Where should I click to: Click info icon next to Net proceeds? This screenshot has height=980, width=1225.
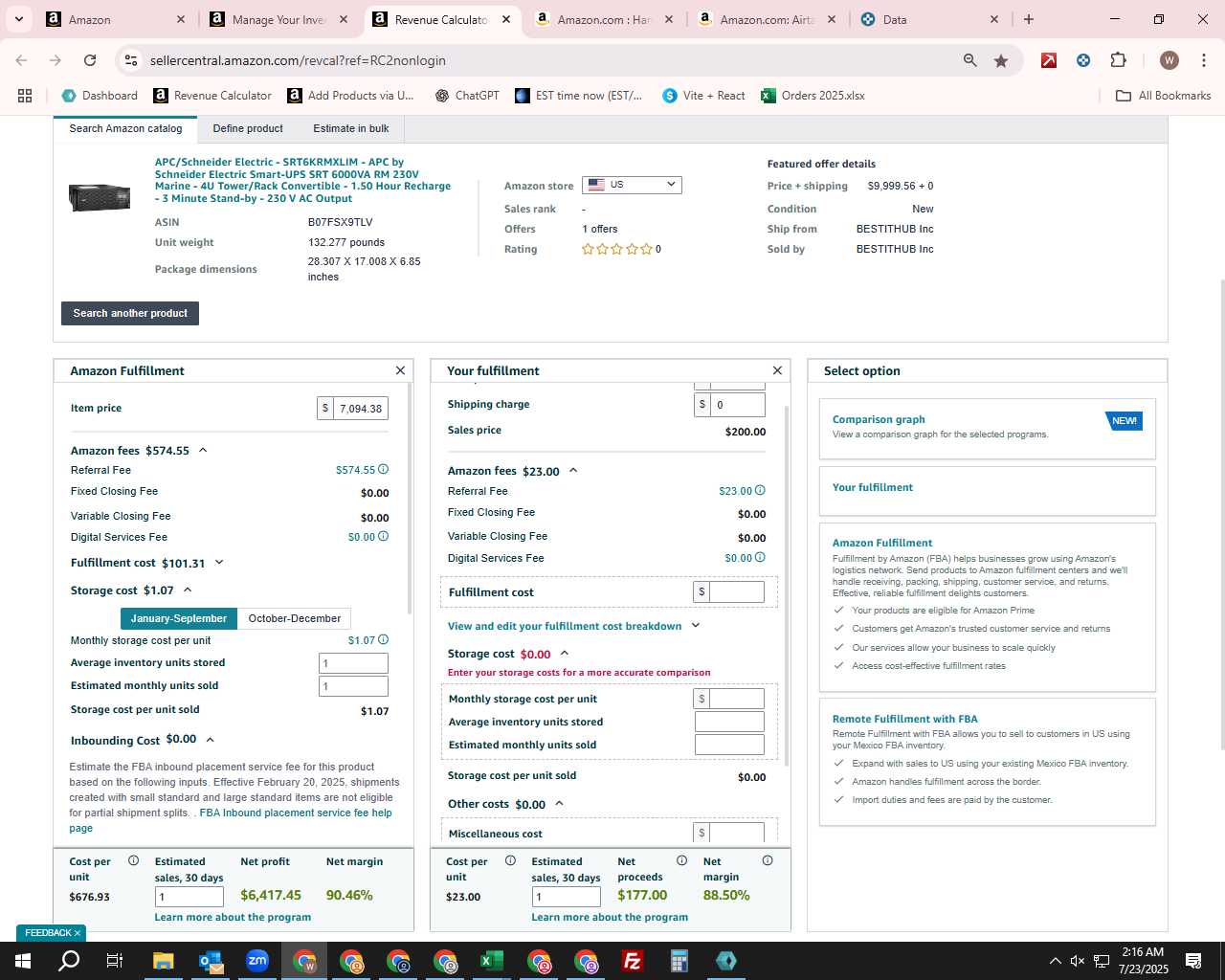point(681,860)
